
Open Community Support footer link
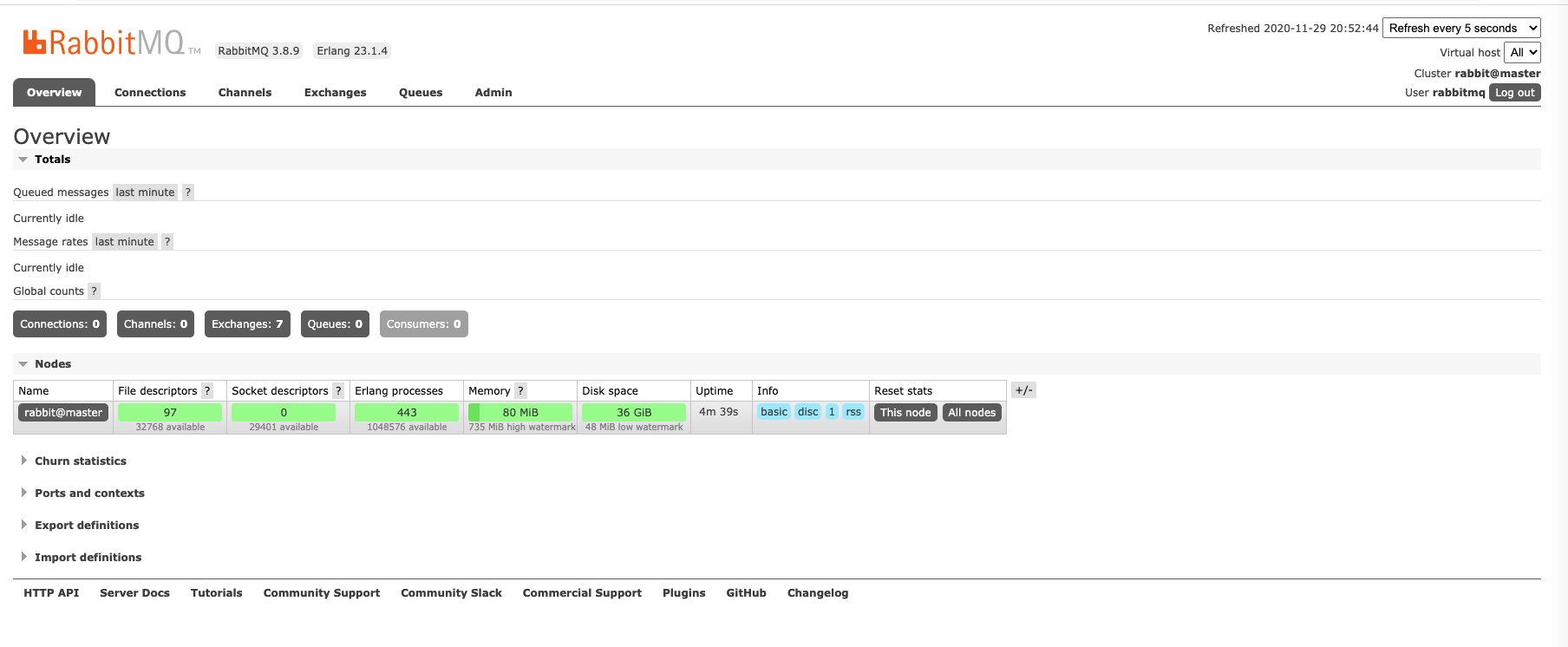click(x=322, y=593)
